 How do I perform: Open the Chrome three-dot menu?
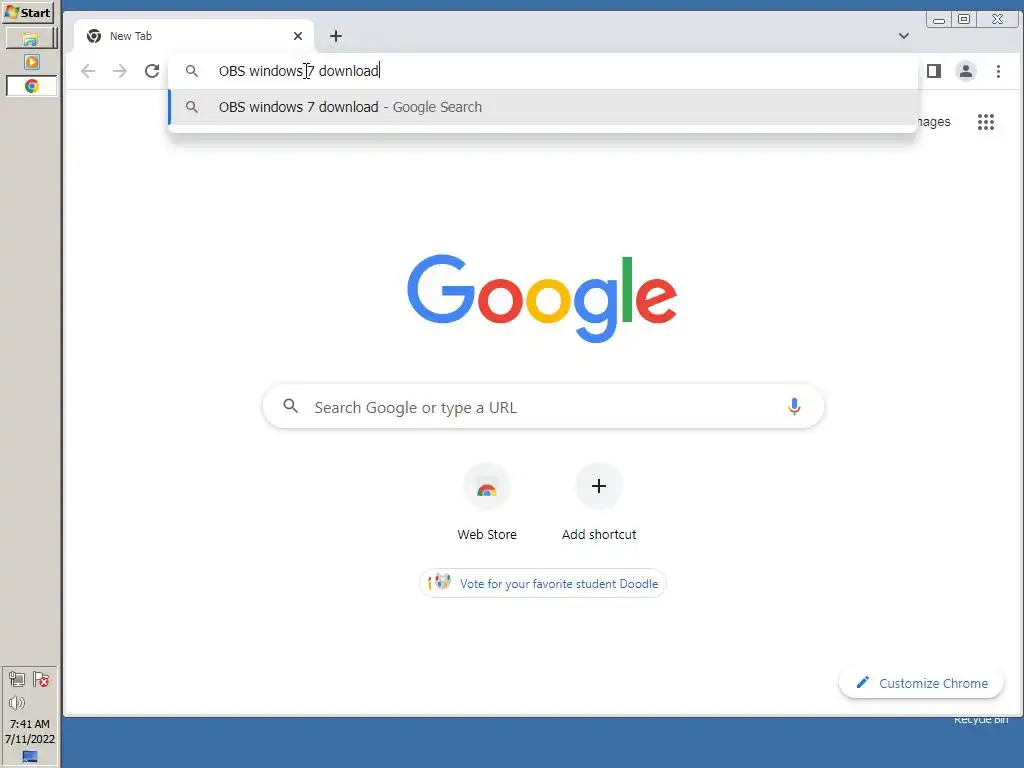click(998, 71)
